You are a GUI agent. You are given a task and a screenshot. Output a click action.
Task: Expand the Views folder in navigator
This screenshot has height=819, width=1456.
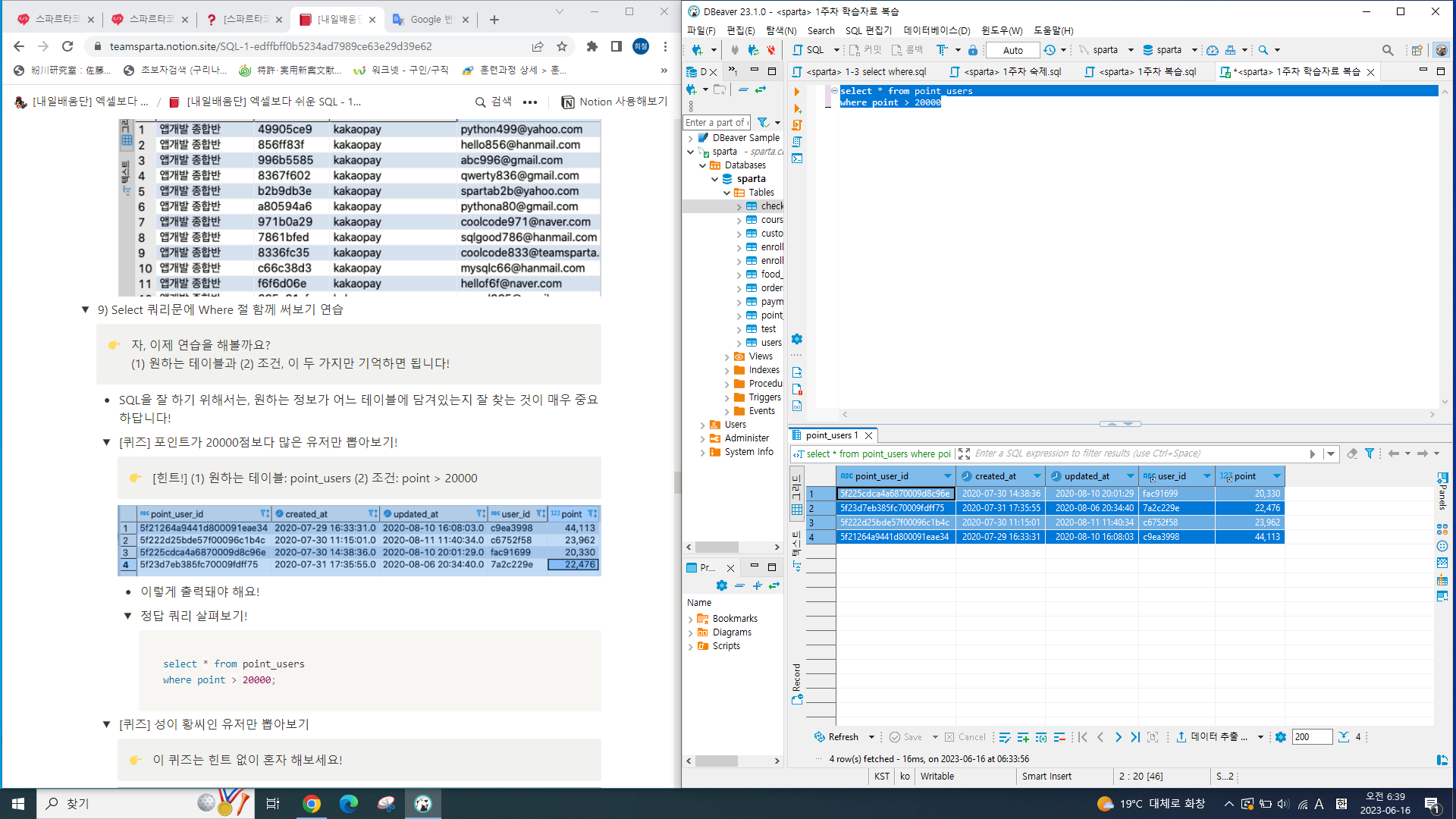point(727,356)
